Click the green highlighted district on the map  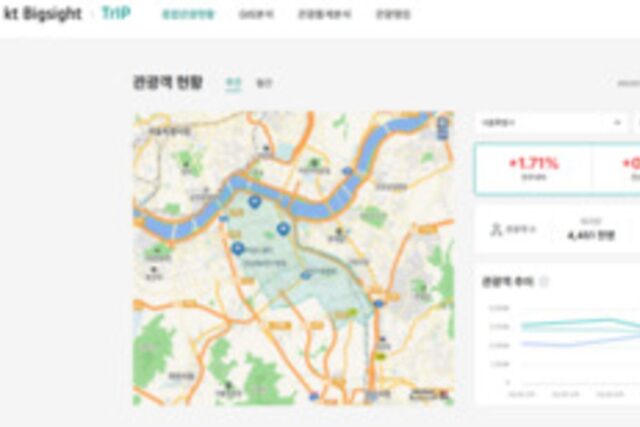(x=300, y=275)
